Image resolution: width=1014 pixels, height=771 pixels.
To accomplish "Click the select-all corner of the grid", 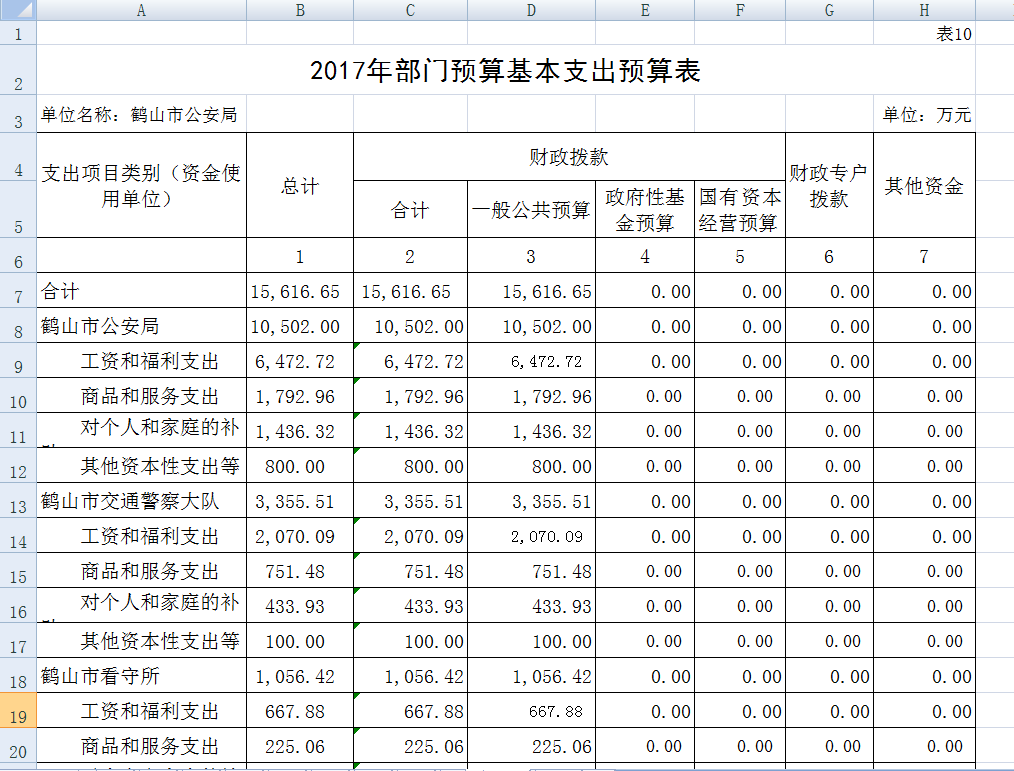I will tap(18, 10).
